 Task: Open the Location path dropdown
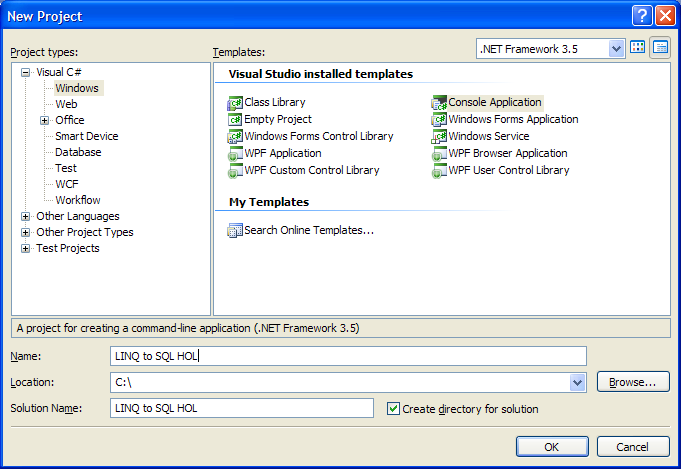(x=577, y=382)
